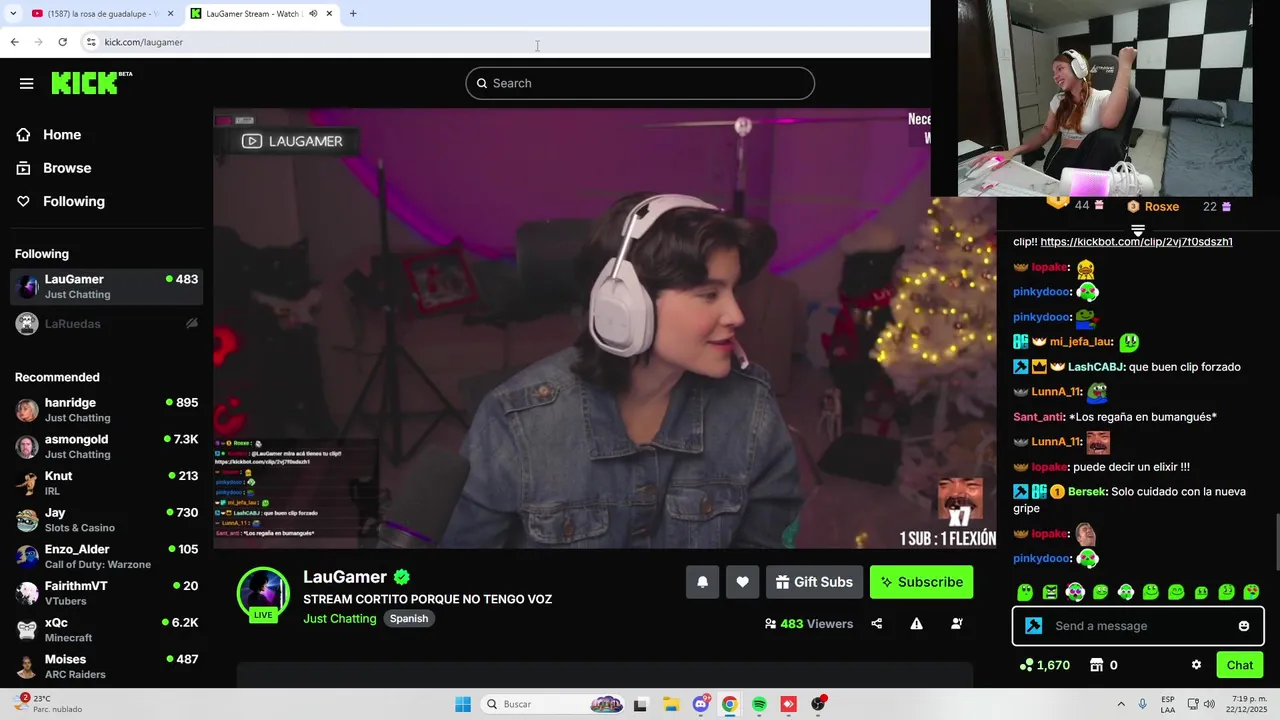1280x720 pixels.
Task: Open Browse in sidebar
Action: coord(66,168)
